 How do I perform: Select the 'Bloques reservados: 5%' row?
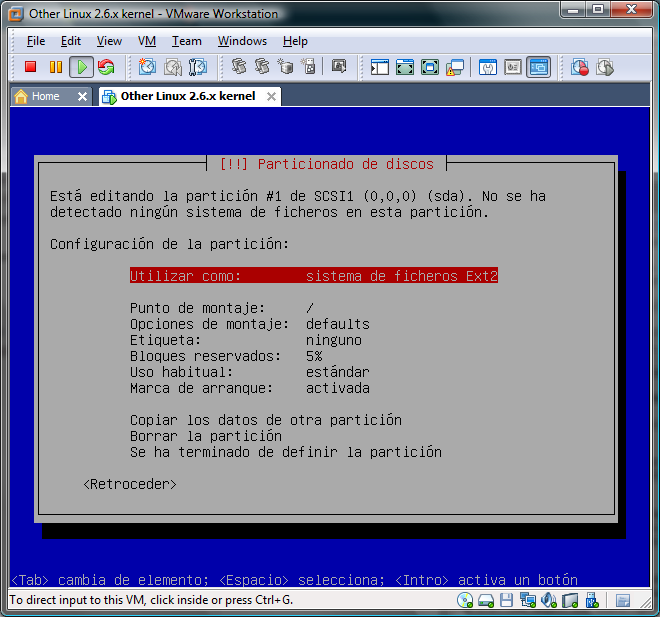[x=226, y=356]
